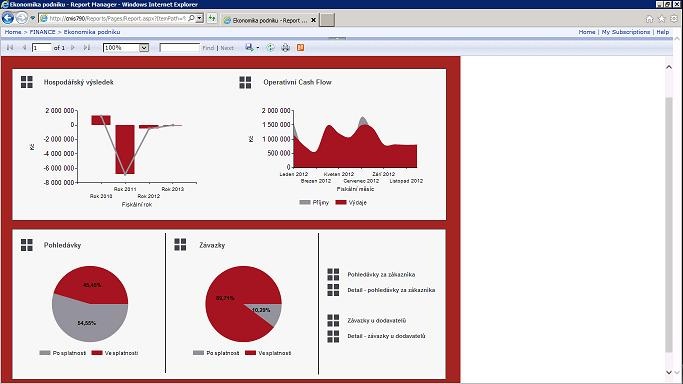This screenshot has height=384, width=683.
Task: Open the Pohledávky za zákazníka report link
Action: pos(381,274)
